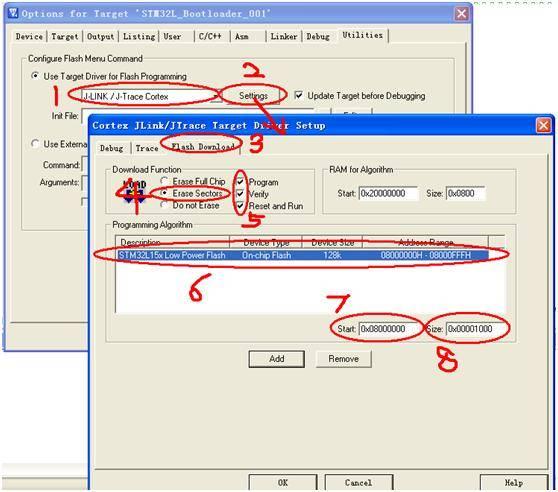The image size is (558, 492).
Task: Close the Options for Target window
Action: pyautogui.click(x=462, y=14)
